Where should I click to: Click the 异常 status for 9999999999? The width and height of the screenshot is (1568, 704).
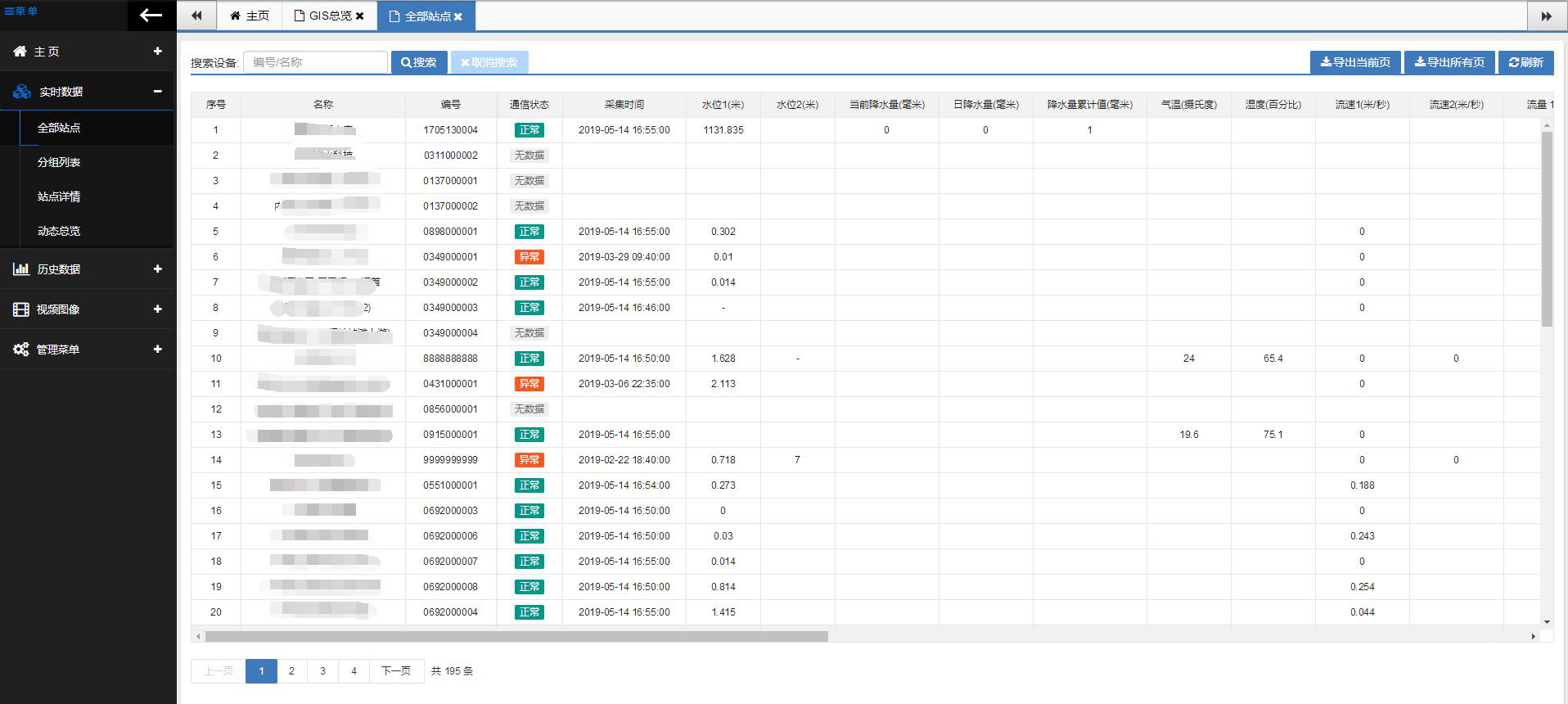click(529, 460)
